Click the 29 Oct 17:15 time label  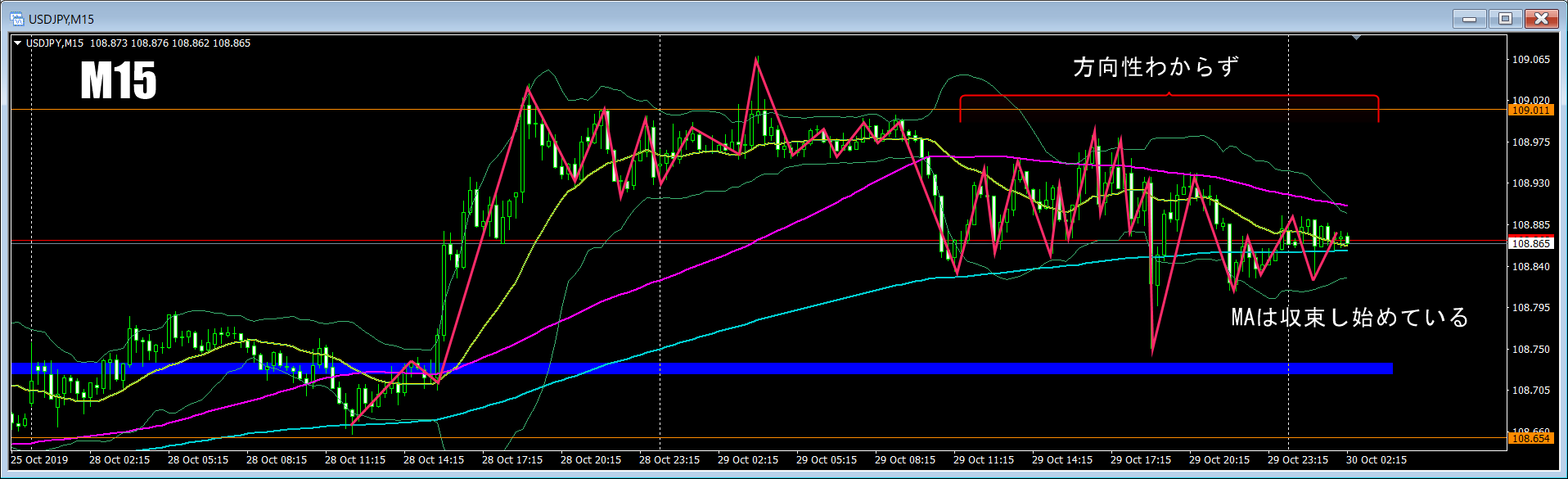pos(1141,460)
